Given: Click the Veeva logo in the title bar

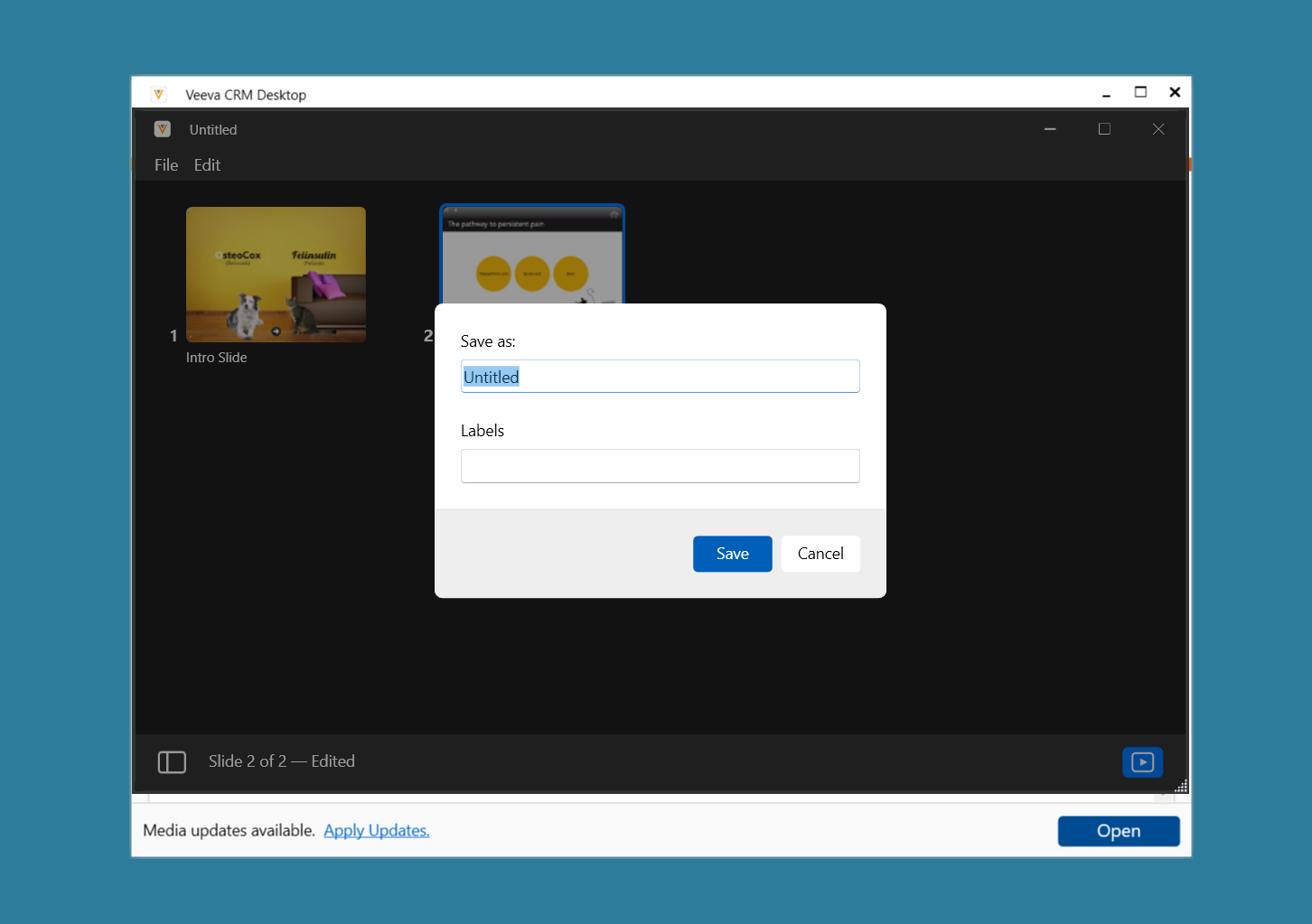Looking at the screenshot, I should coord(159,94).
